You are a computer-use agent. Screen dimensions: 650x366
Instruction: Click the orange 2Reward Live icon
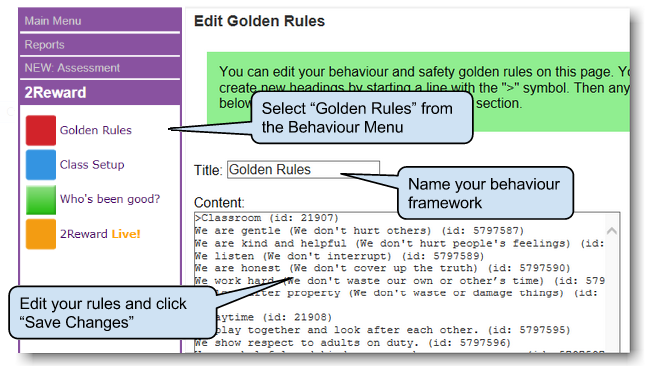point(41,234)
